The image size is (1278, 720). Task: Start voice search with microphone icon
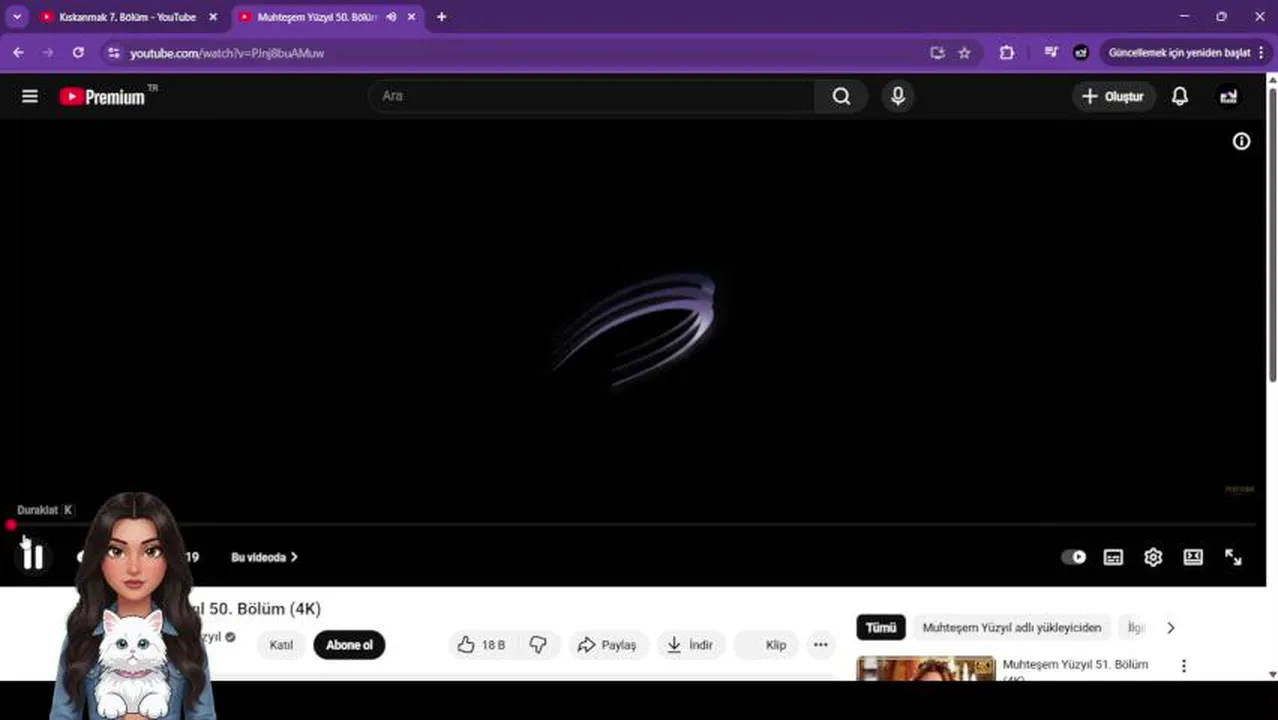click(x=898, y=96)
